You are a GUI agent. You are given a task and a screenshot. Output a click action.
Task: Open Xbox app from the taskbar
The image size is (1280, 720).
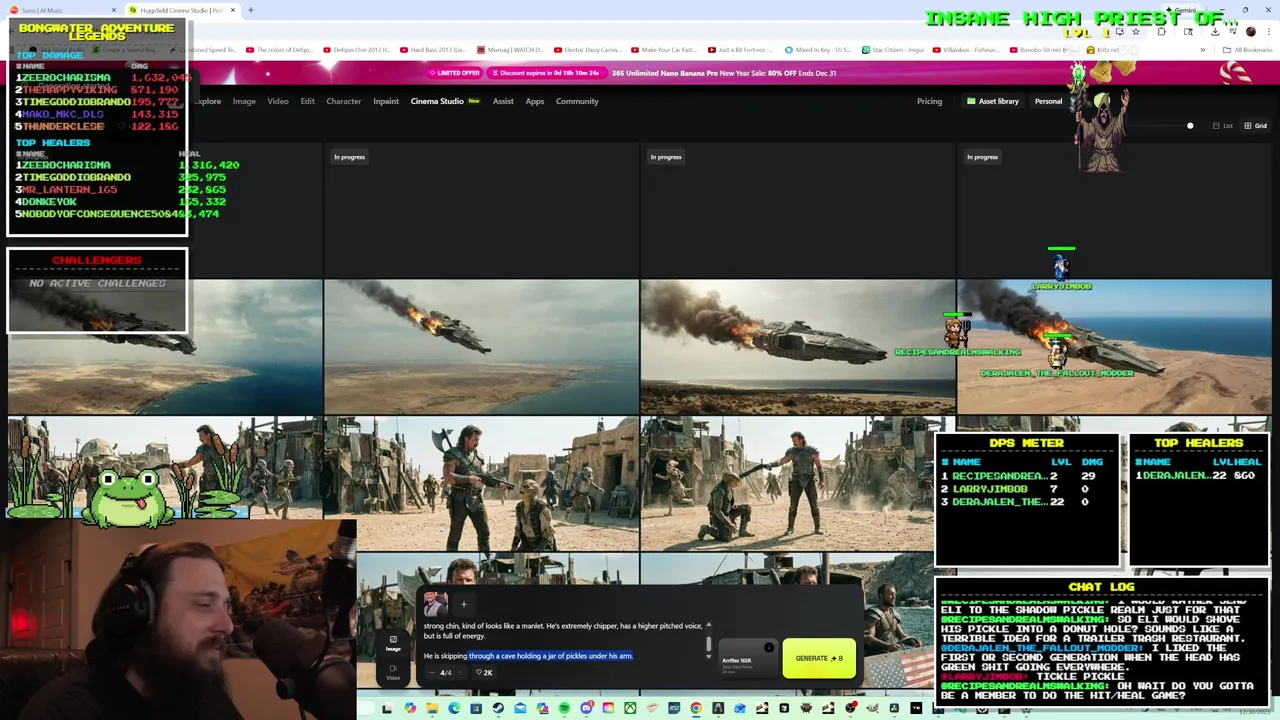coord(630,708)
